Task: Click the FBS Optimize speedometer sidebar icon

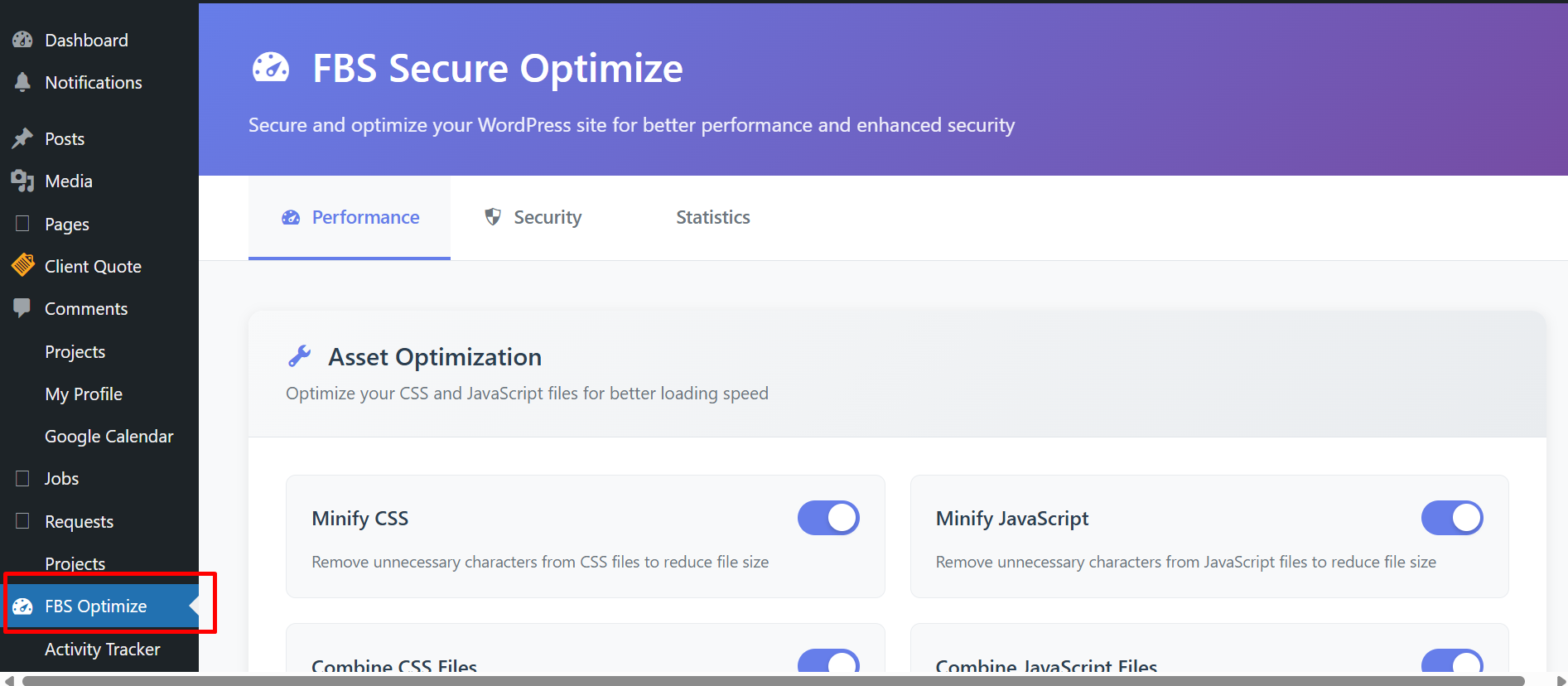Action: coord(22,606)
